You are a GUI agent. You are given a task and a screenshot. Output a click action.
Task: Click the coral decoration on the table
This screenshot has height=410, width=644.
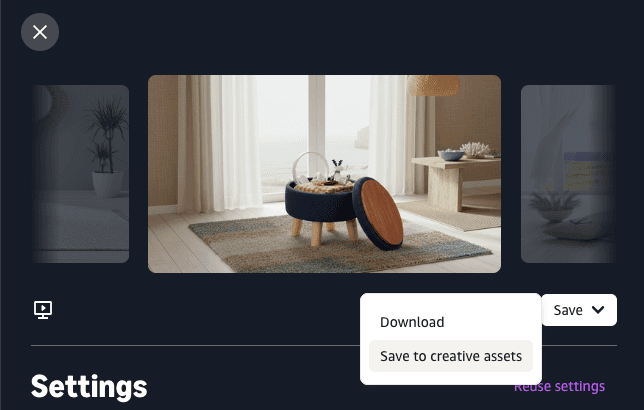[x=475, y=150]
